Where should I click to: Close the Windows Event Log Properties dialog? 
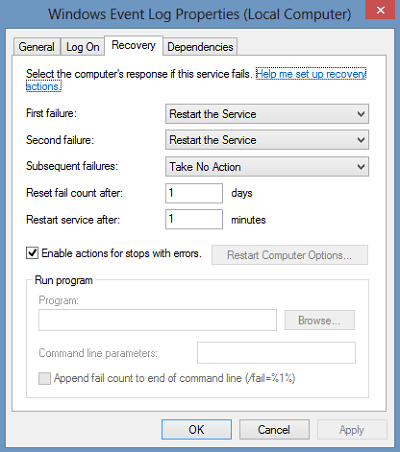(381, 10)
